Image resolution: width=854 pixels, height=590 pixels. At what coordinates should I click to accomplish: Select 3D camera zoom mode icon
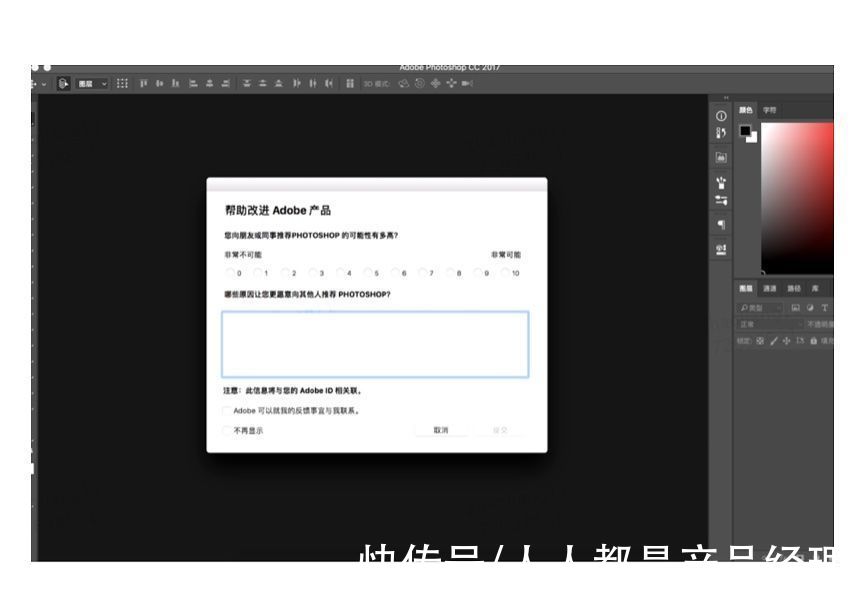pyautogui.click(x=467, y=83)
